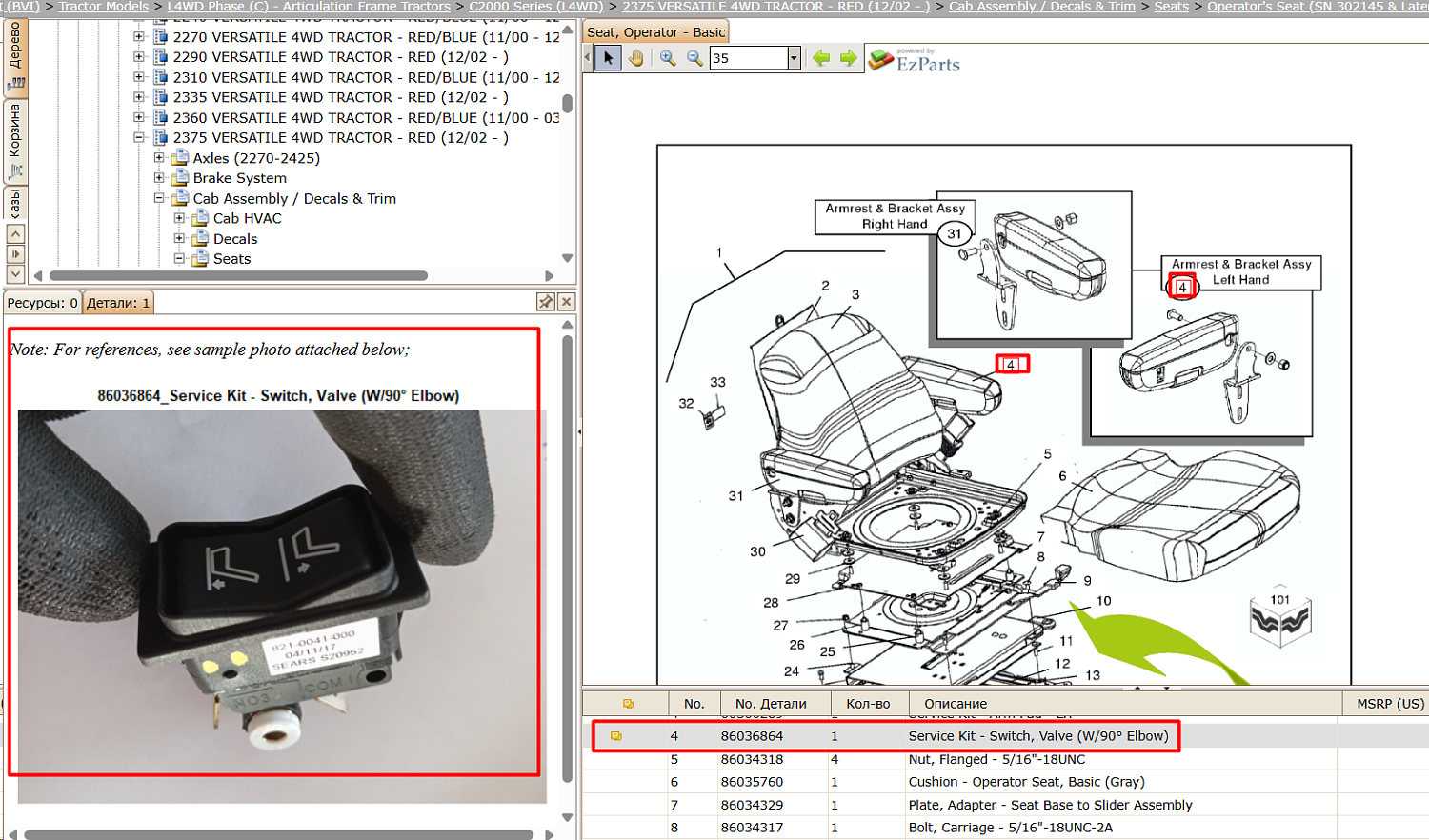Click the Brake System folder icon
Viewport: 1429px width, 840px height.
(180, 178)
